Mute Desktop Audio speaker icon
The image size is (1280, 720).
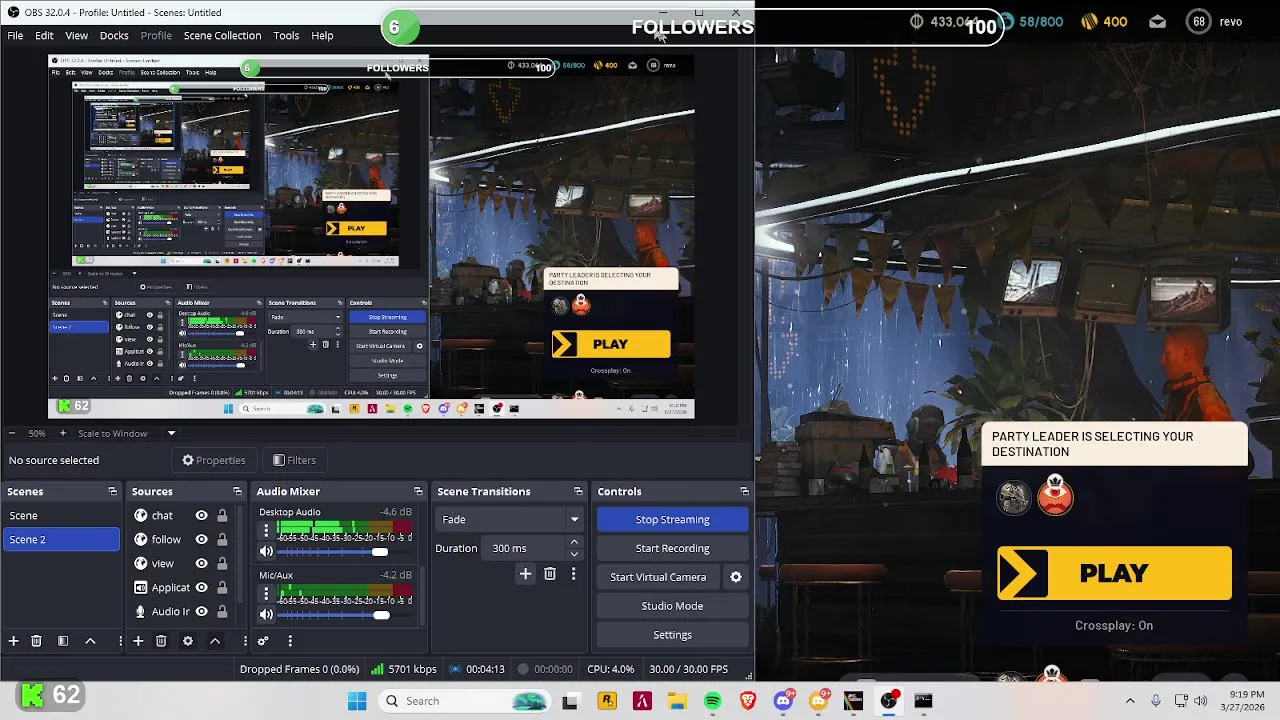tap(266, 552)
